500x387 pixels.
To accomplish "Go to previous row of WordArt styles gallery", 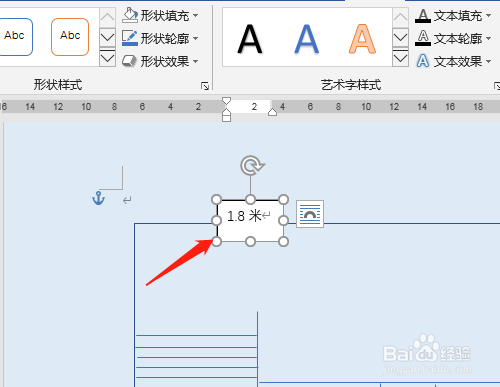I will click(x=400, y=17).
